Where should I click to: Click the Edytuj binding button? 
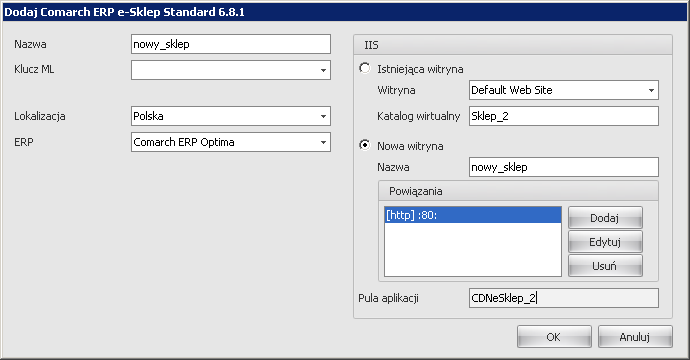(605, 242)
